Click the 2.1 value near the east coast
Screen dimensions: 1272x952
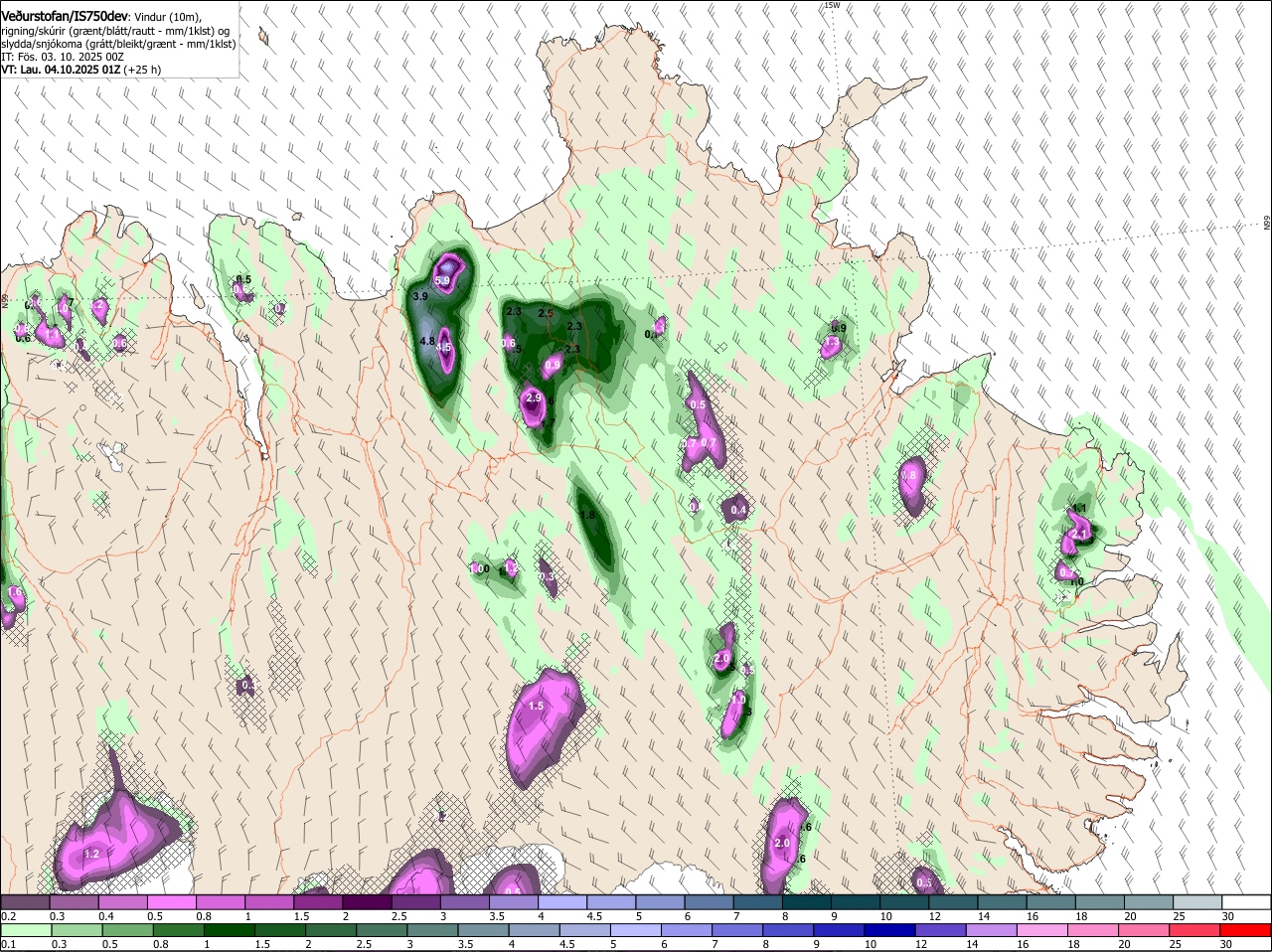[x=1081, y=534]
